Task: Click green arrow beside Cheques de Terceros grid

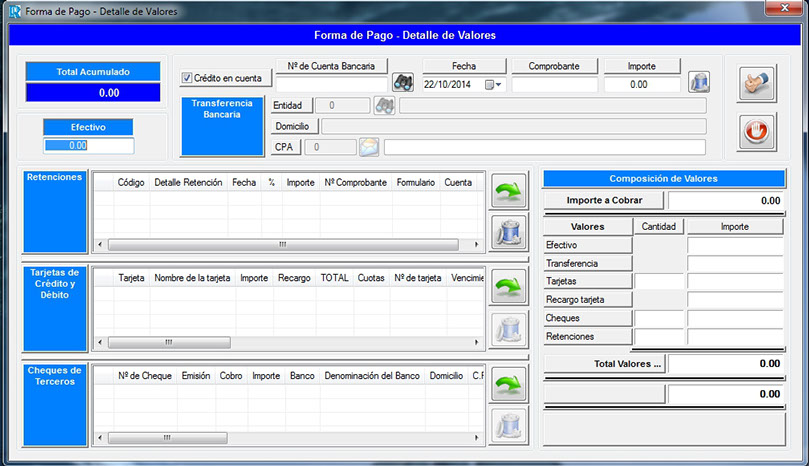Action: (x=509, y=382)
